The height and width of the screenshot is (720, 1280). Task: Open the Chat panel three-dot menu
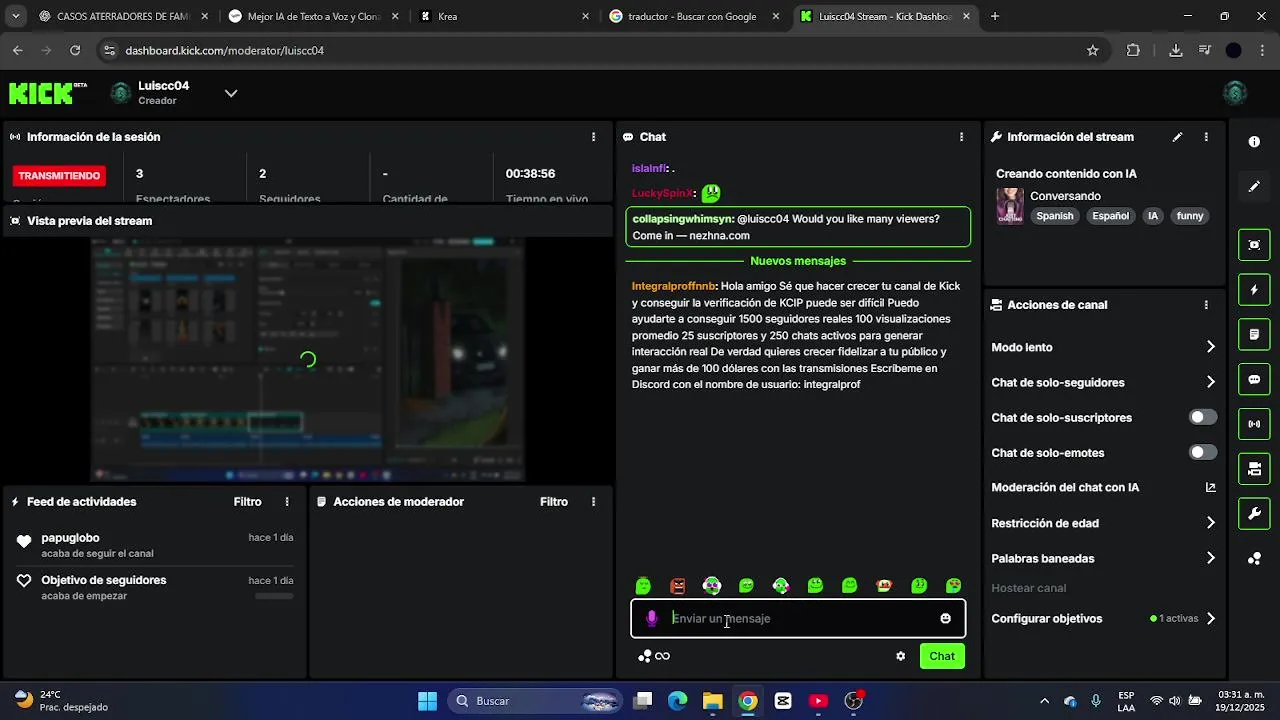[962, 137]
